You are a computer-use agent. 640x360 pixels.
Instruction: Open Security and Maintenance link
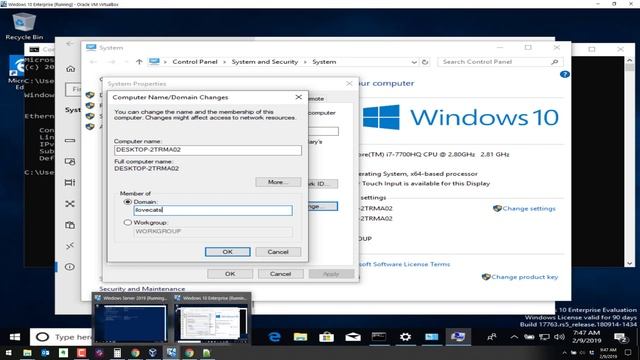(142, 289)
